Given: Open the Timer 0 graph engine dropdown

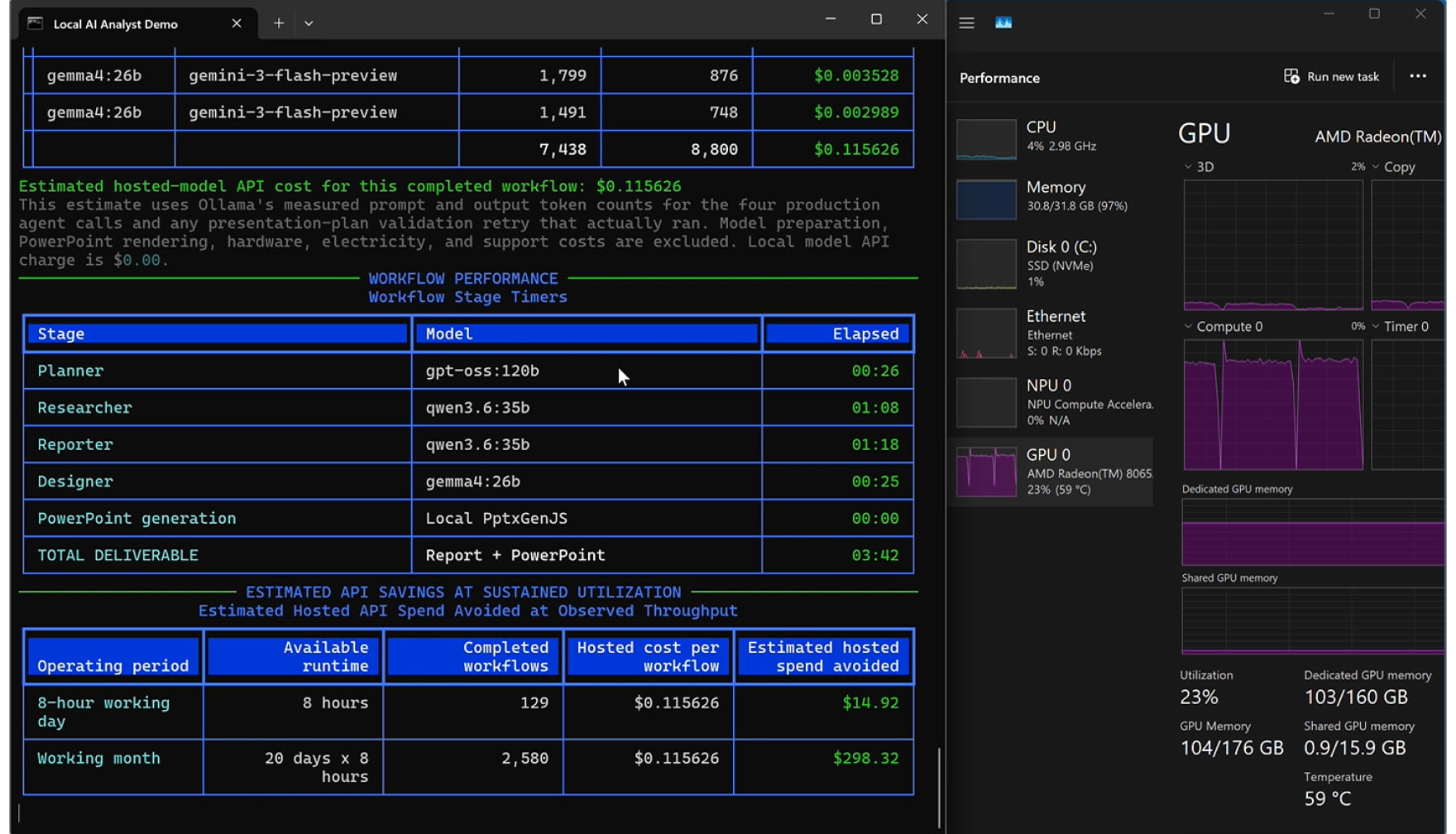Looking at the screenshot, I should tap(1376, 326).
